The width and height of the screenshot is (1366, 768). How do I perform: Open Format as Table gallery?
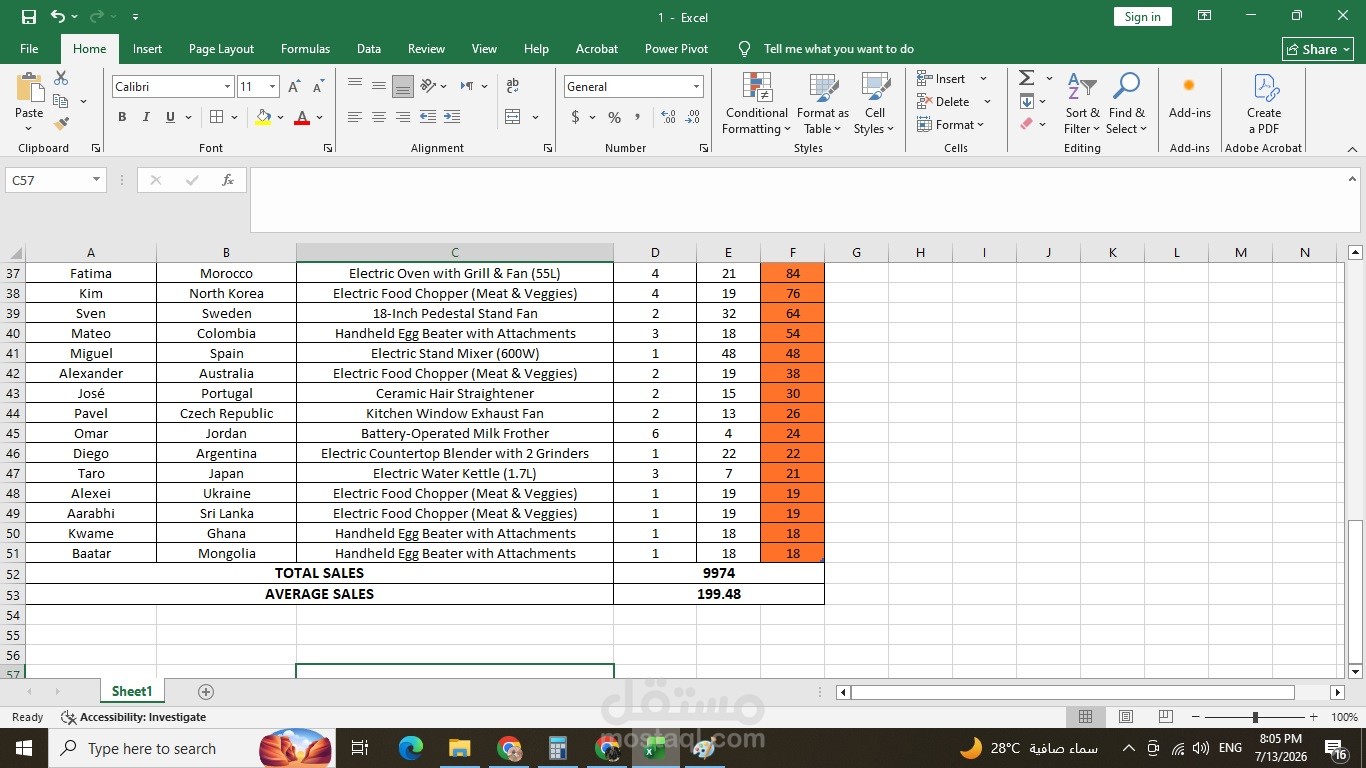823,104
